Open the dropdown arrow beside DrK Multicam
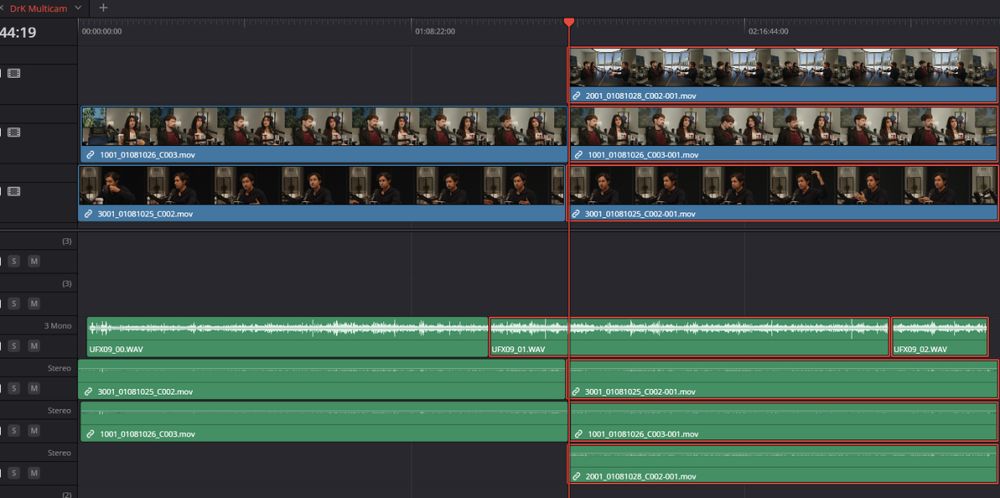The height and width of the screenshot is (498, 1000). pyautogui.click(x=78, y=8)
